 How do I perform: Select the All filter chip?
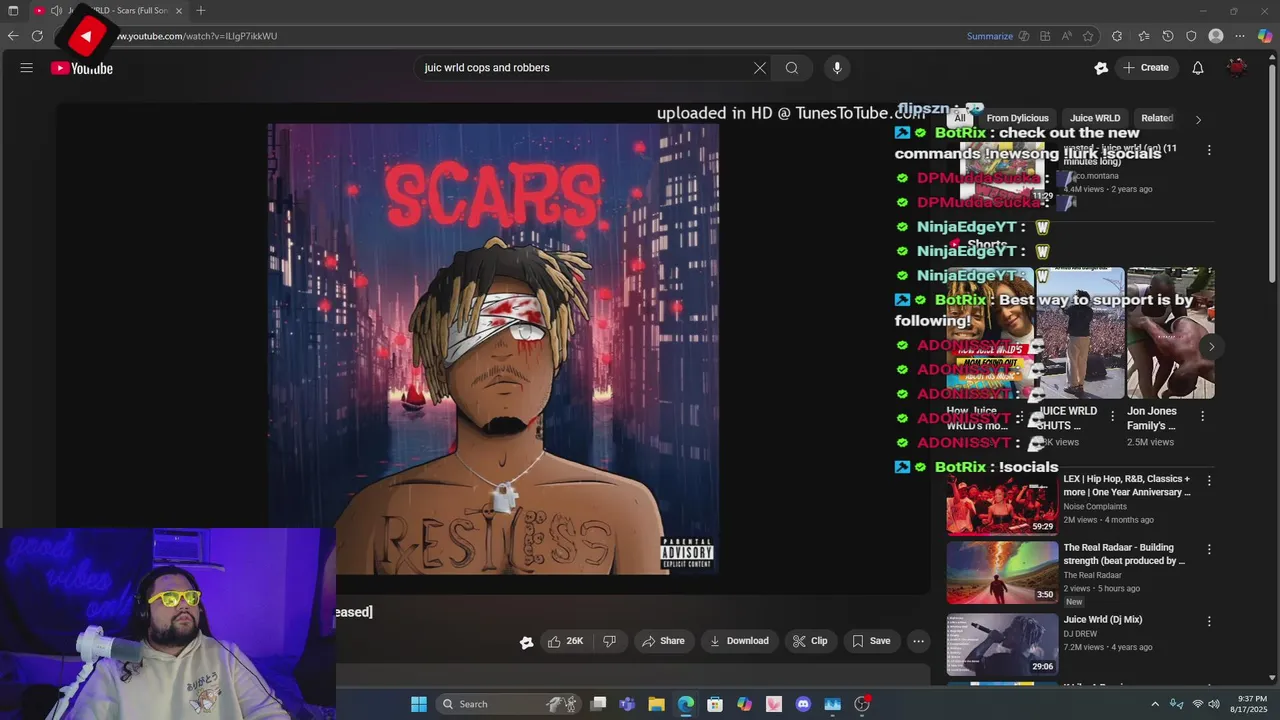pos(960,118)
